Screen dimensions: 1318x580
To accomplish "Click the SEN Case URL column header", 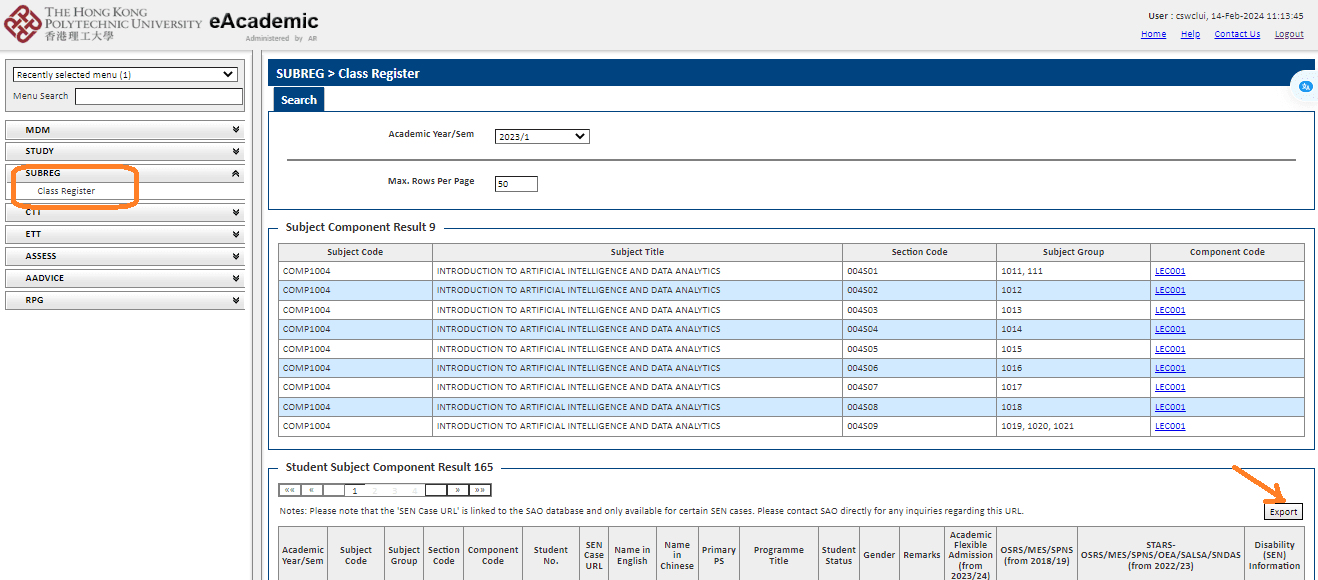I will pos(594,555).
